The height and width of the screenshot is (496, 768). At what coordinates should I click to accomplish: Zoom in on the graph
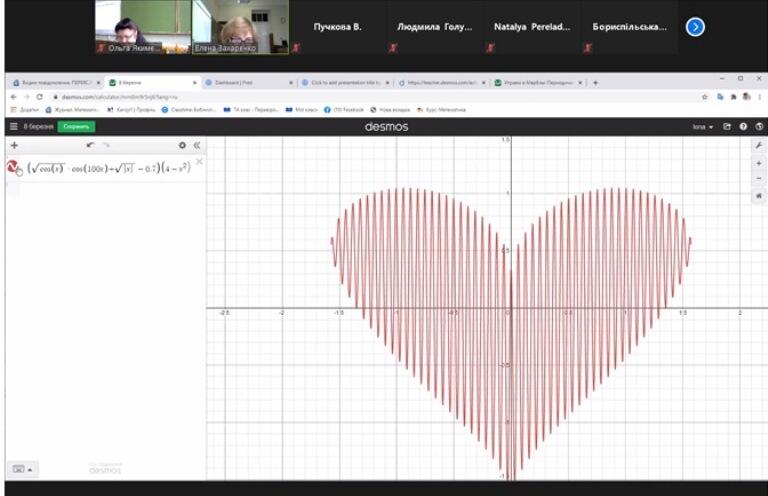[759, 164]
